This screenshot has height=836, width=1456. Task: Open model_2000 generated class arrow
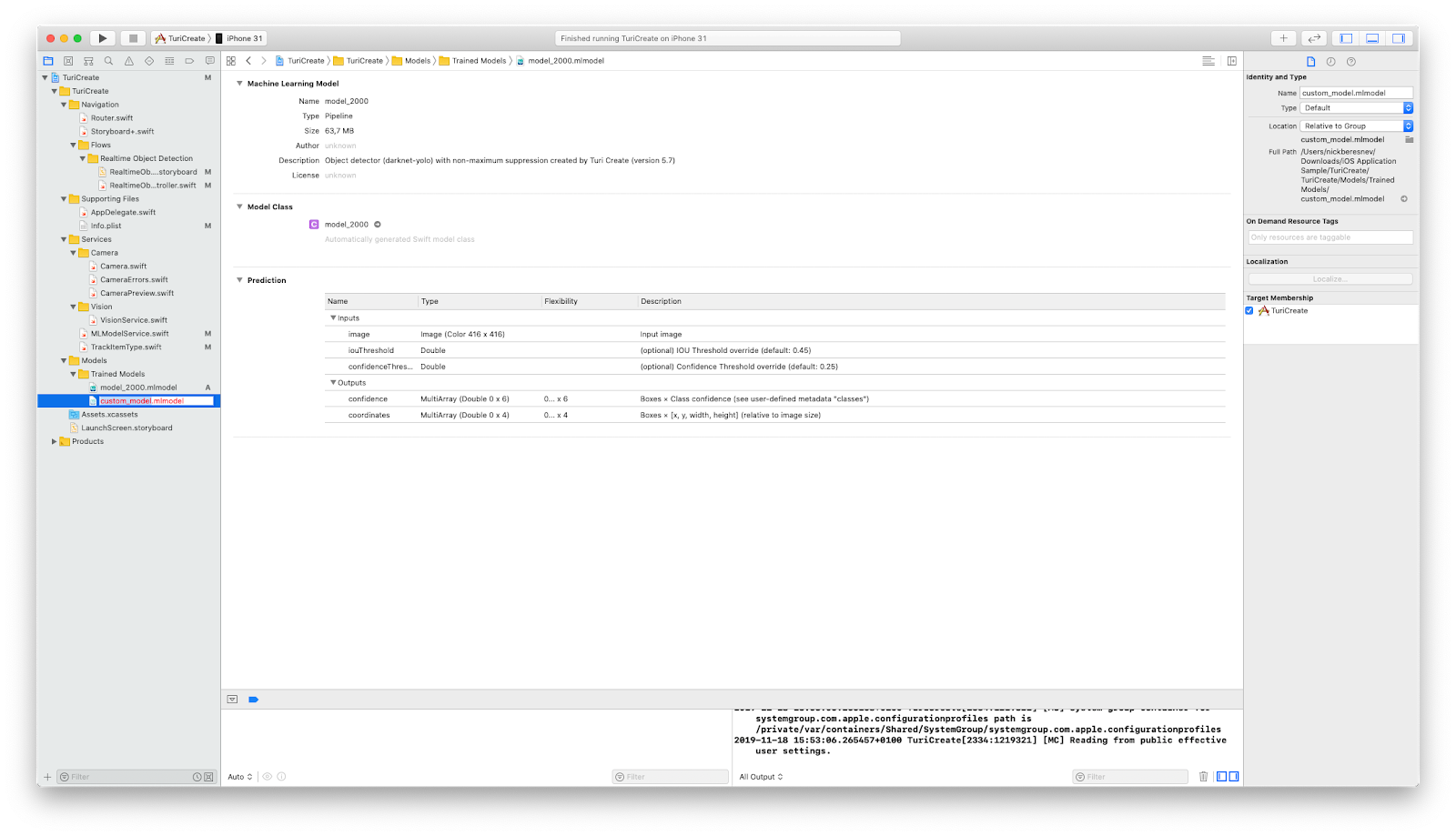point(378,225)
